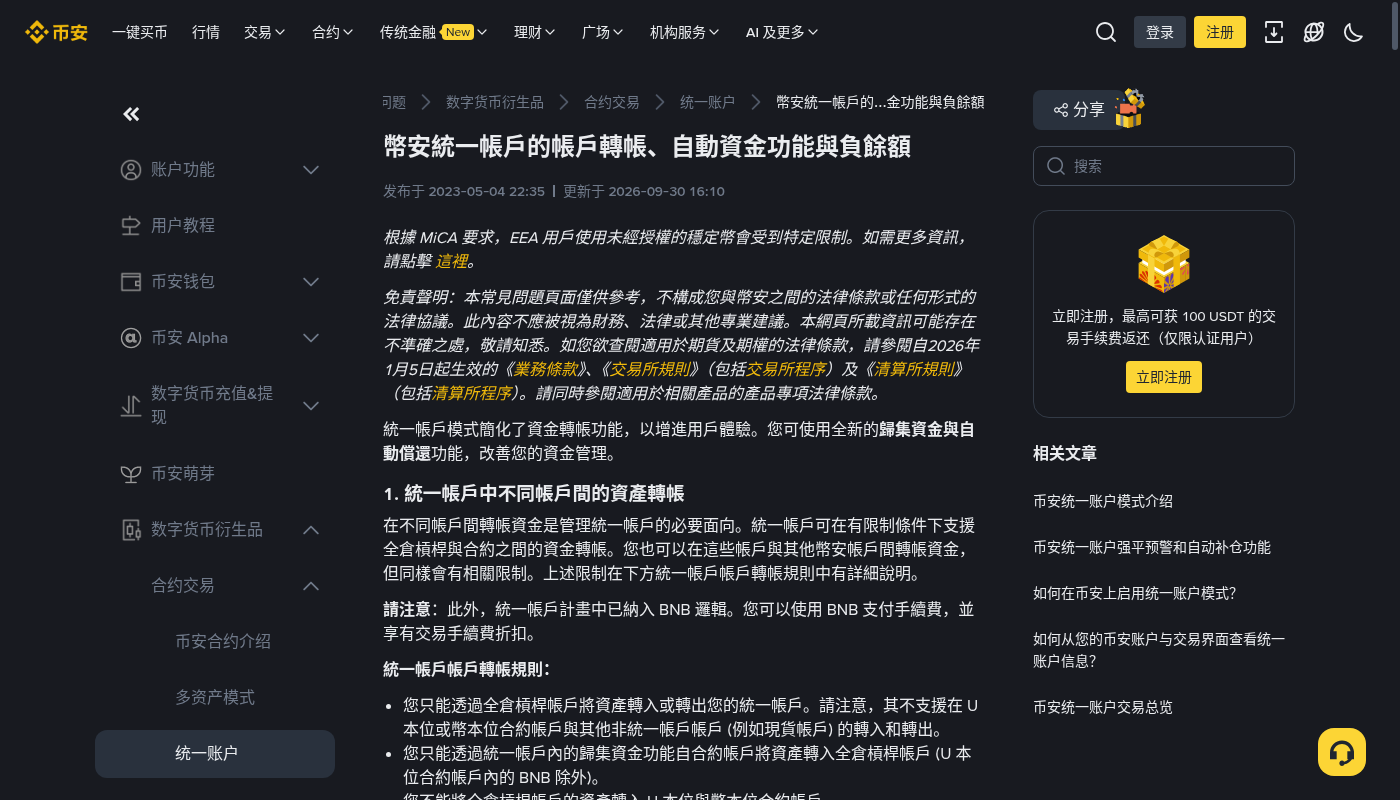Viewport: 1400px width, 800px height.
Task: Open the 交易 dropdown menu
Action: pos(265,32)
